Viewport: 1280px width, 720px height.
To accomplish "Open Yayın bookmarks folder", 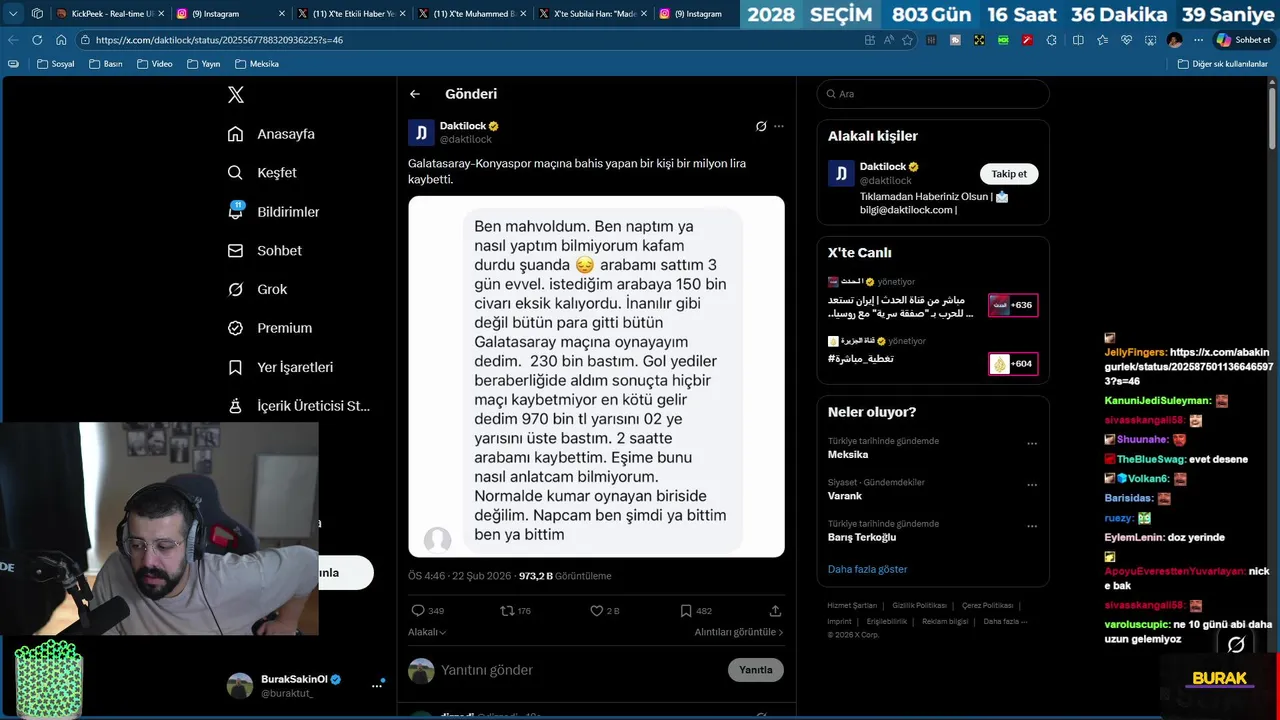I will (203, 64).
